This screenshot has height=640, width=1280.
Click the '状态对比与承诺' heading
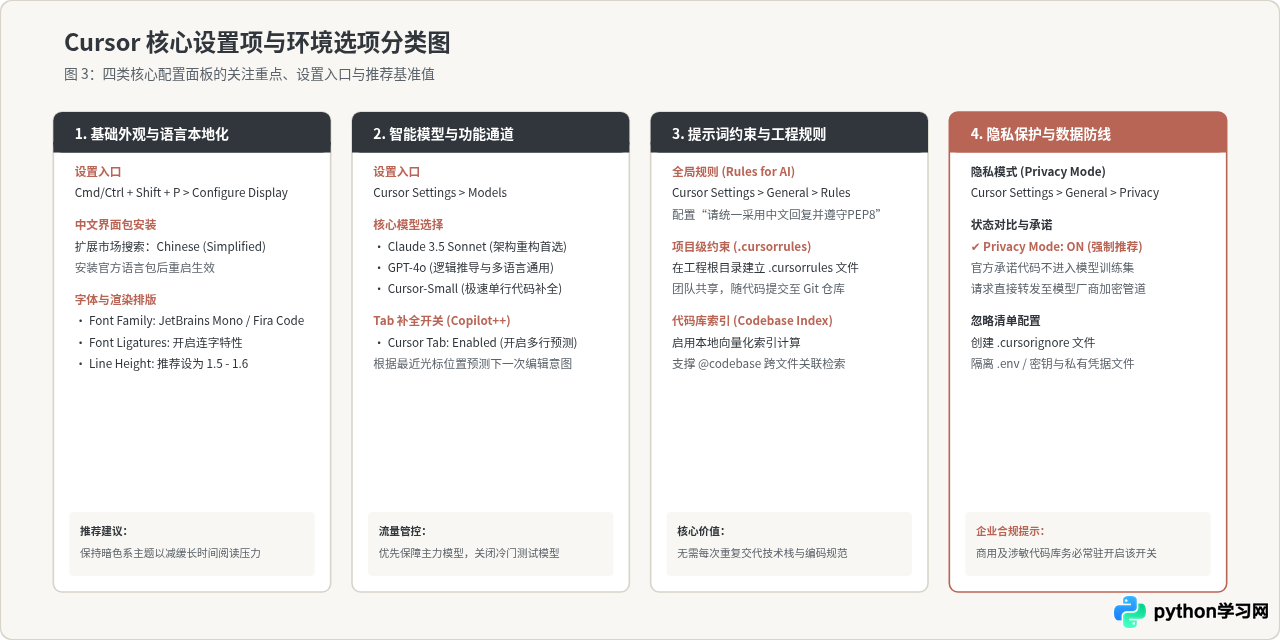(1011, 225)
